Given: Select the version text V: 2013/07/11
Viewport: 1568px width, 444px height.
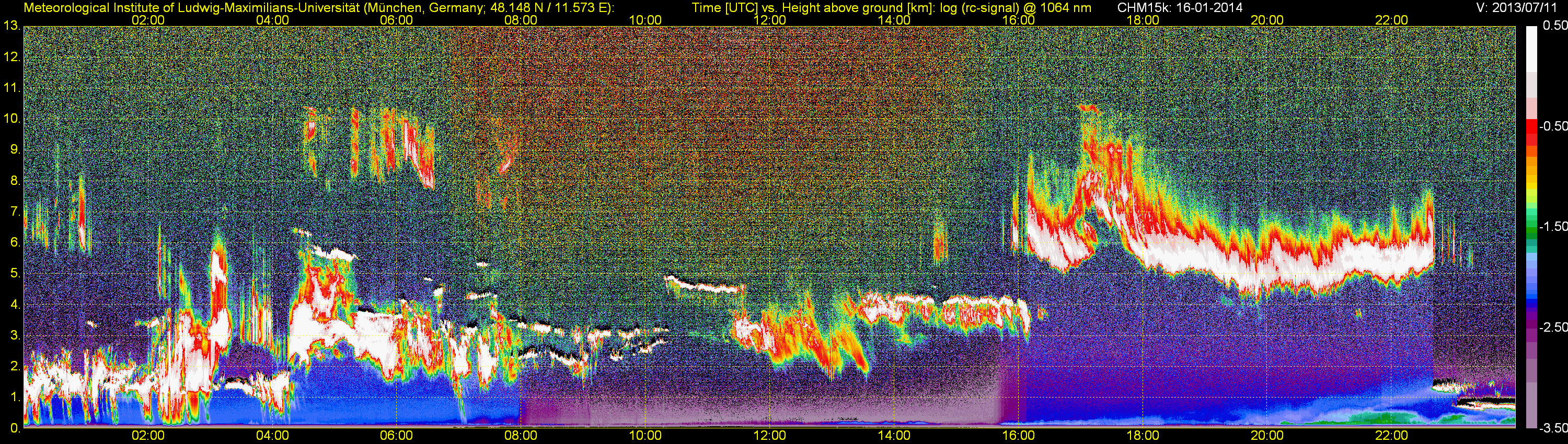Looking at the screenshot, I should [1517, 8].
